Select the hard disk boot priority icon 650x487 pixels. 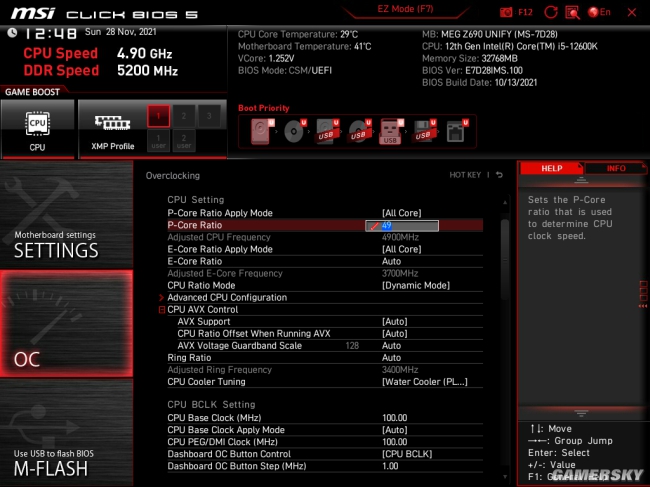pos(262,131)
